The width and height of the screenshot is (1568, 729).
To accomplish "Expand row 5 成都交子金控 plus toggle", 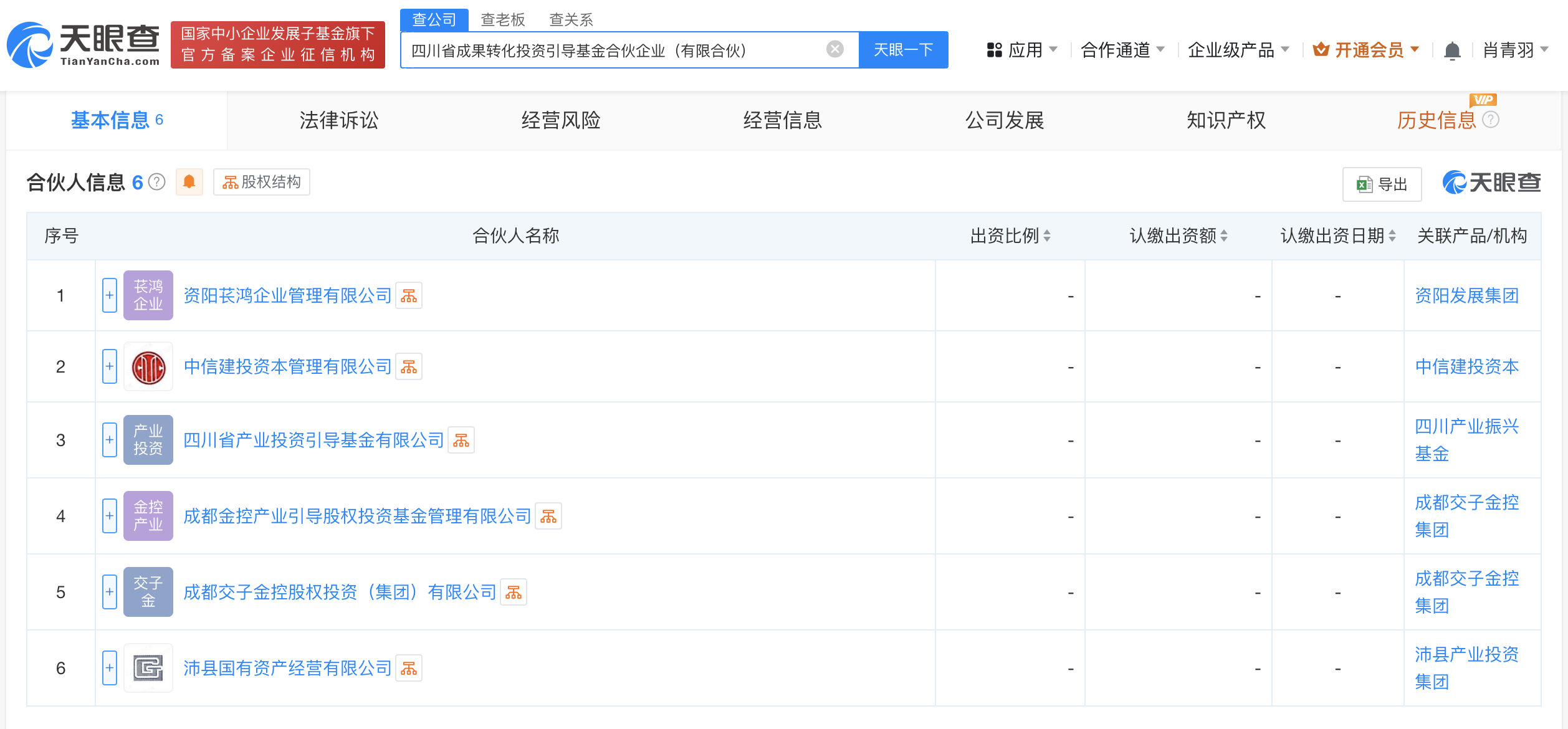I will pos(110,592).
